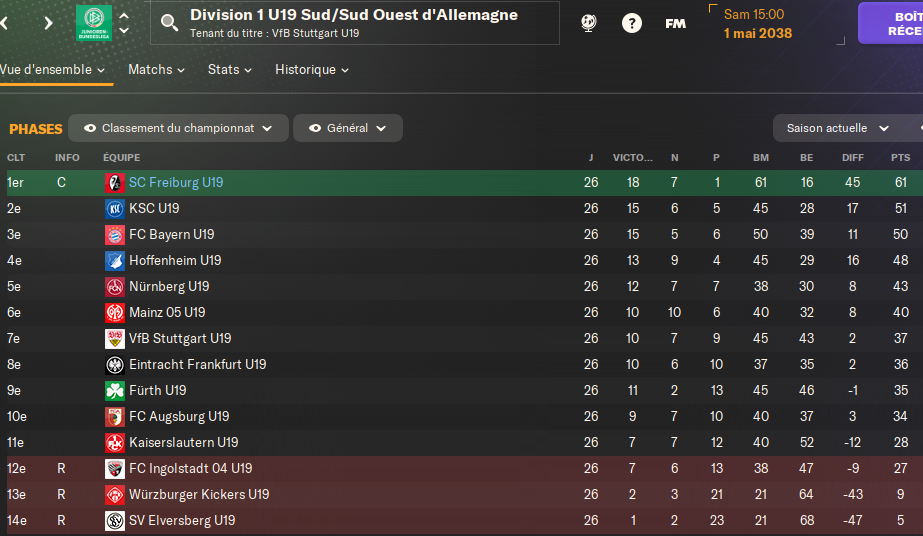This screenshot has width=923, height=536.
Task: Click the forward navigation arrow
Action: click(48, 22)
